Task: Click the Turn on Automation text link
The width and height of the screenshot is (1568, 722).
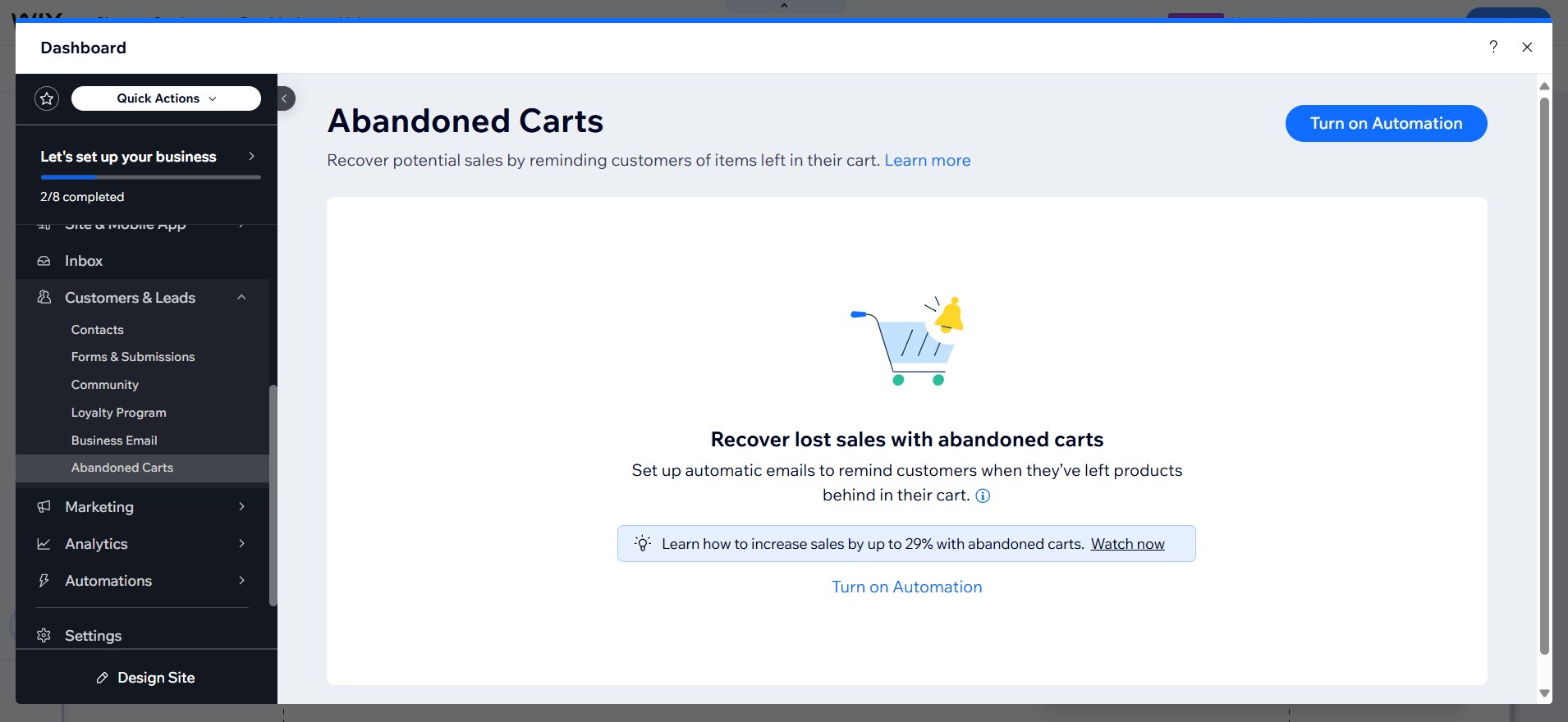Action: (x=906, y=587)
